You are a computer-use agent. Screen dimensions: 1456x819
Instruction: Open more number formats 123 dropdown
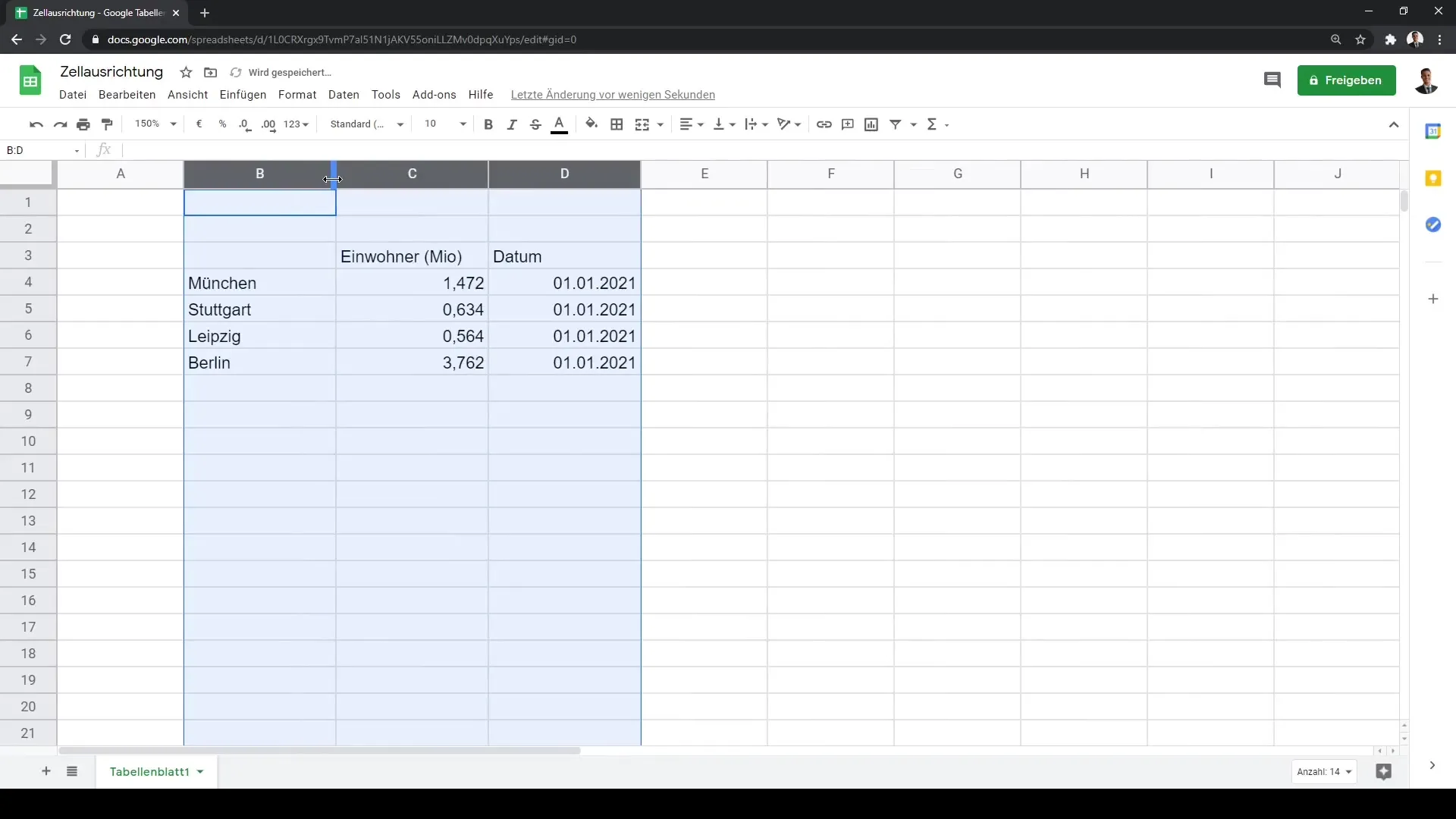[296, 124]
